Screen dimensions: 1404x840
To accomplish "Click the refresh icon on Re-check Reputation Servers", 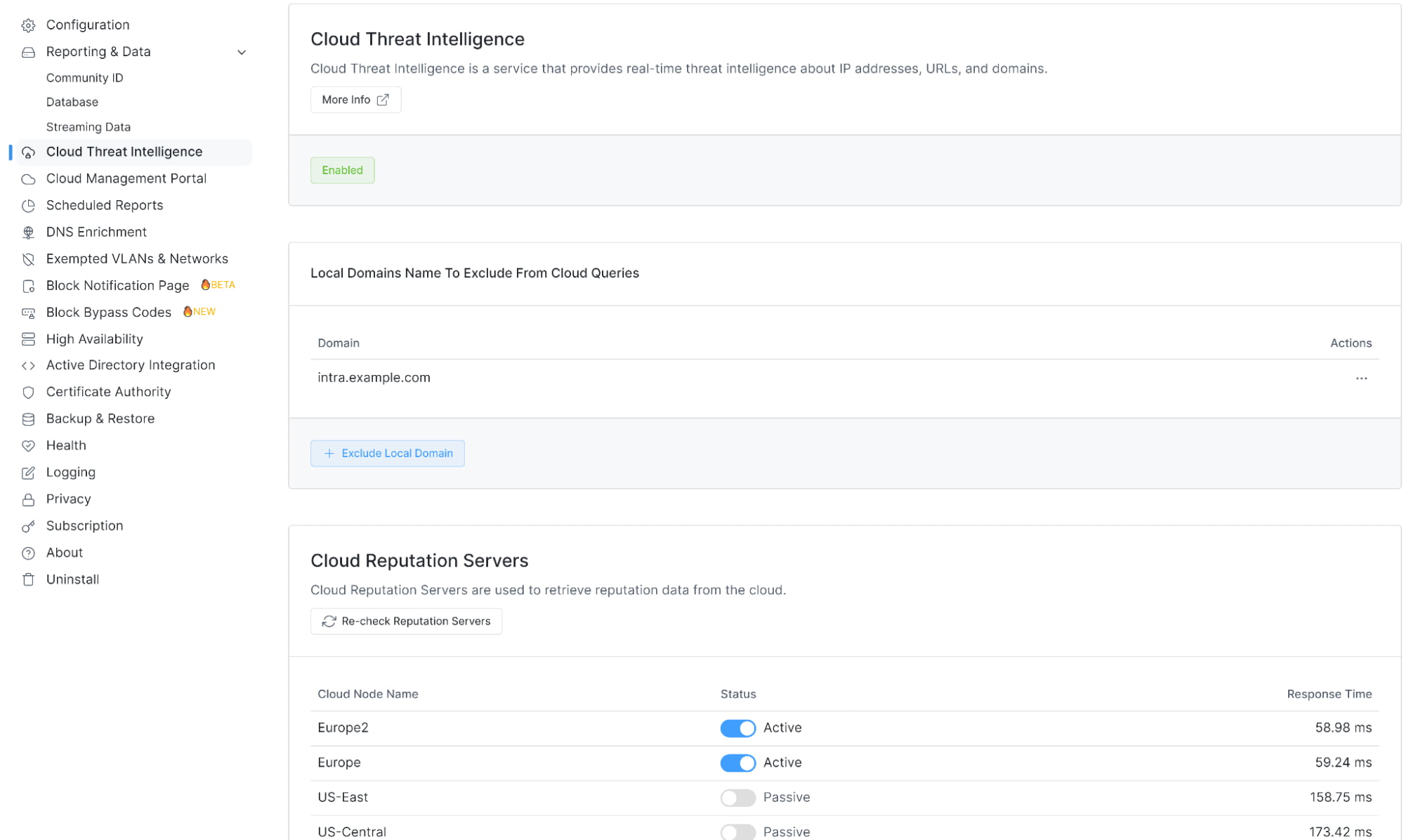I will click(329, 621).
